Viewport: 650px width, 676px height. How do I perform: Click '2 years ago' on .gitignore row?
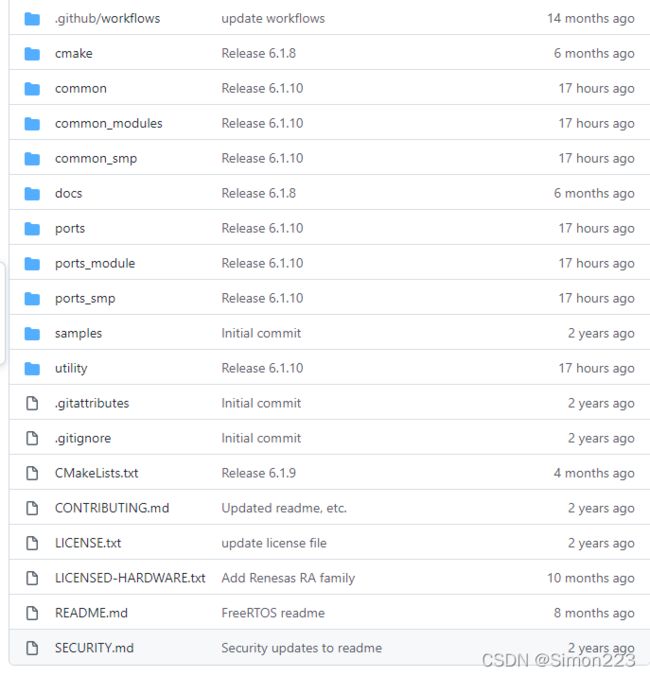(601, 438)
